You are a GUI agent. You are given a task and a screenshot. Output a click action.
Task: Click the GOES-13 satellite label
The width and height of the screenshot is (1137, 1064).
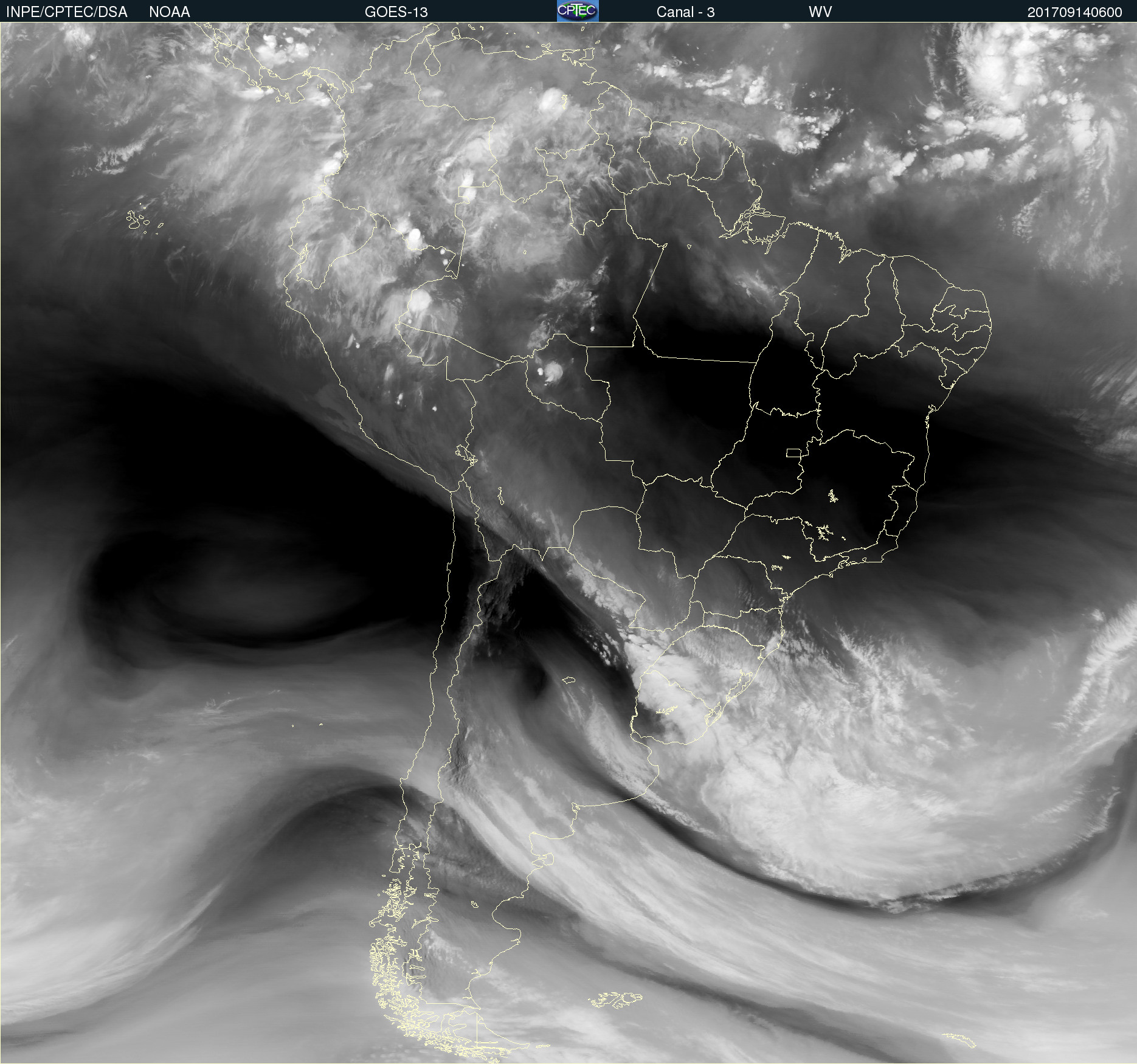[x=396, y=12]
